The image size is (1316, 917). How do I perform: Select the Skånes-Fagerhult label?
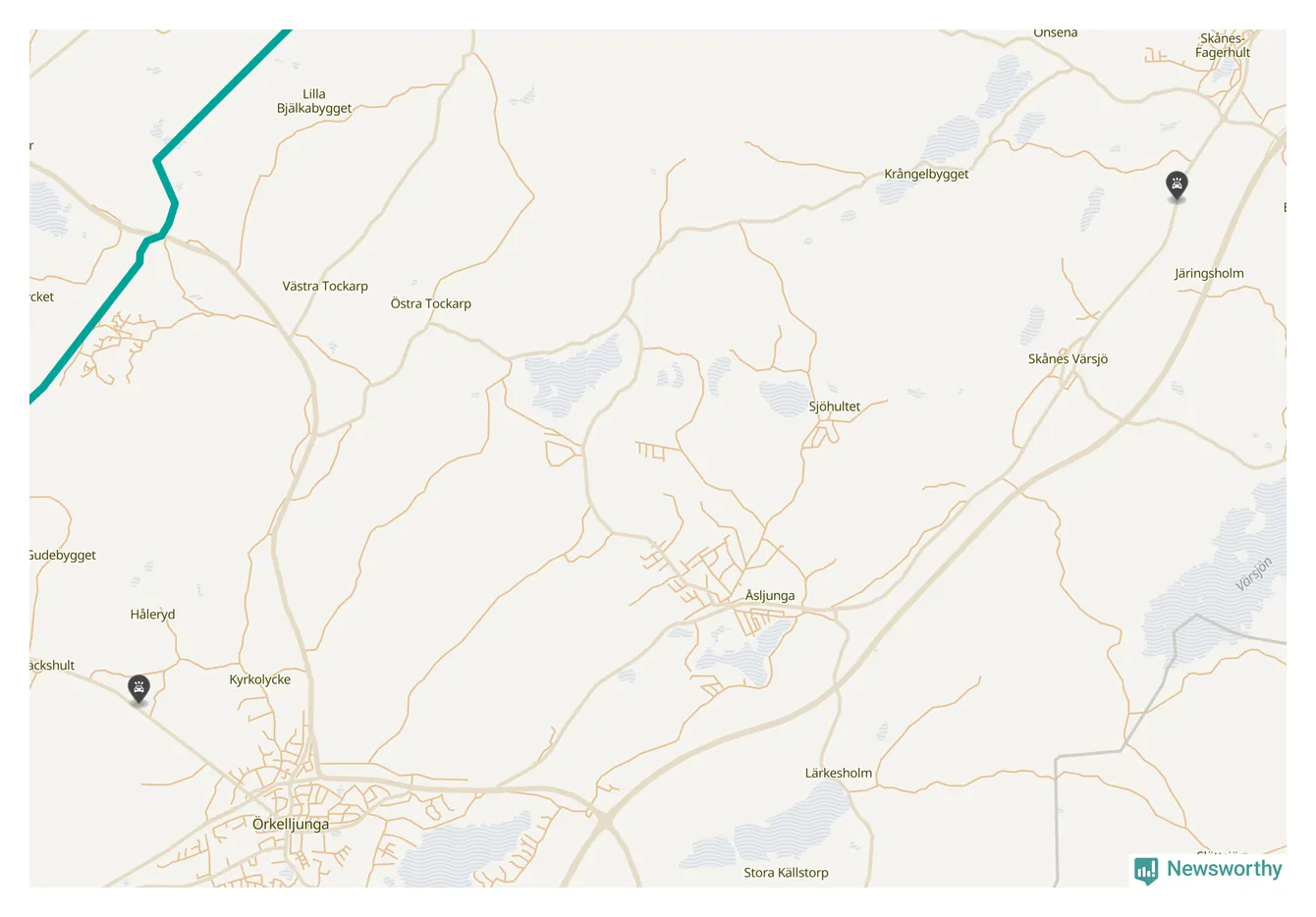[x=1223, y=45]
